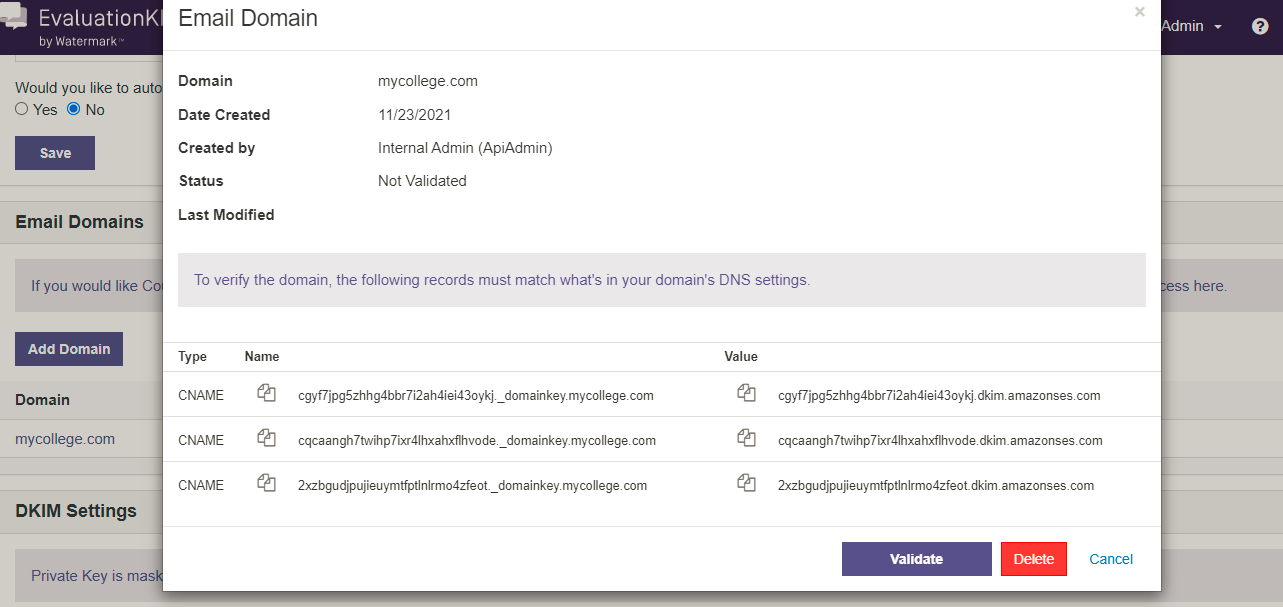
Task: Click the cqcaangh7twihp7ixr4lhxahxflhvode.dkim.amazonses.com value text
Action: [940, 440]
